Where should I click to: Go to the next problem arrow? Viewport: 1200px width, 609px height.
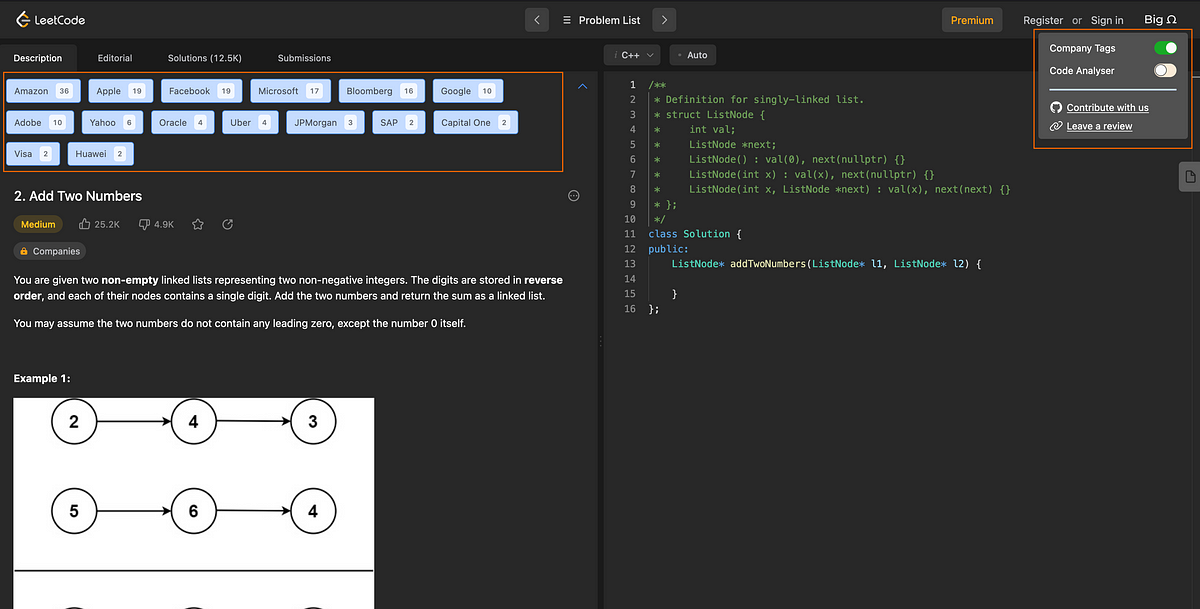665,20
